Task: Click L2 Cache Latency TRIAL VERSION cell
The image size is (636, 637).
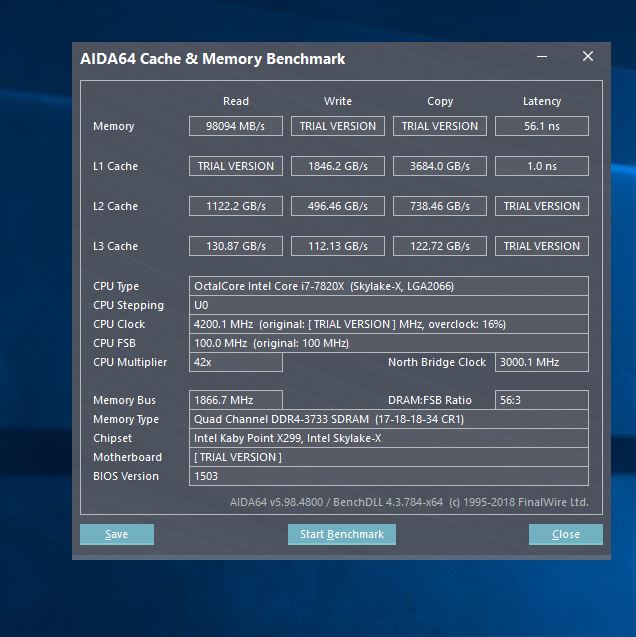Action: pos(542,206)
